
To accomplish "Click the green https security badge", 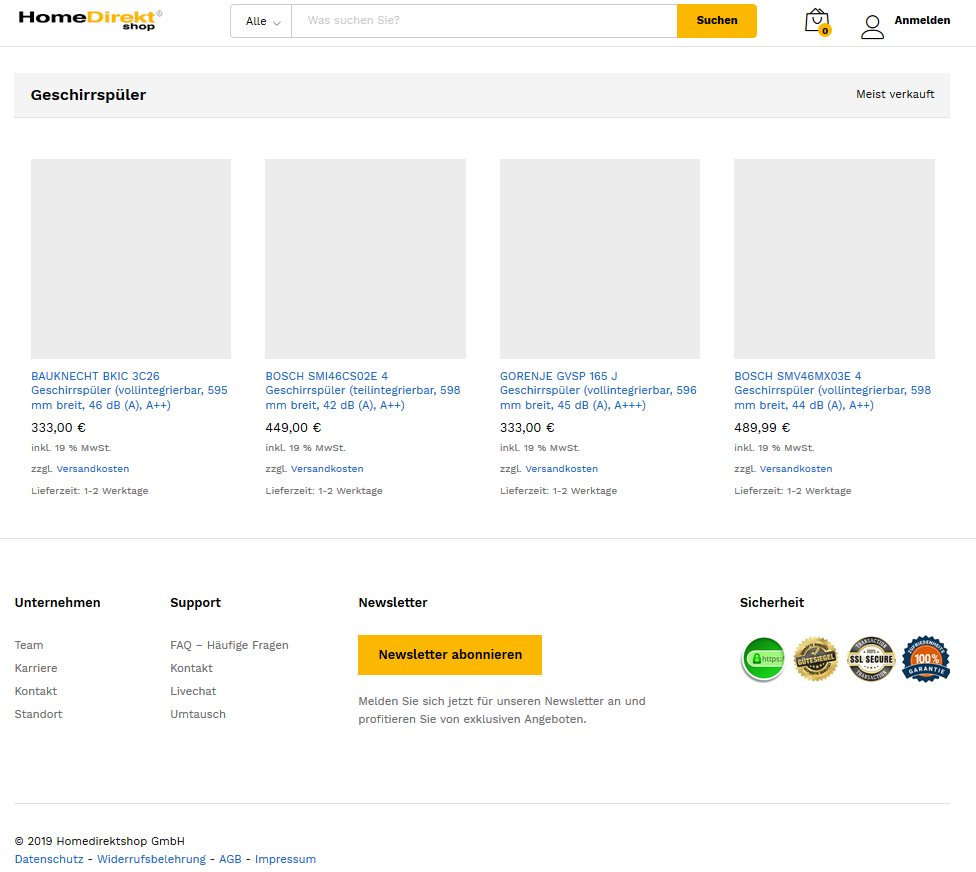I will point(763,659).
